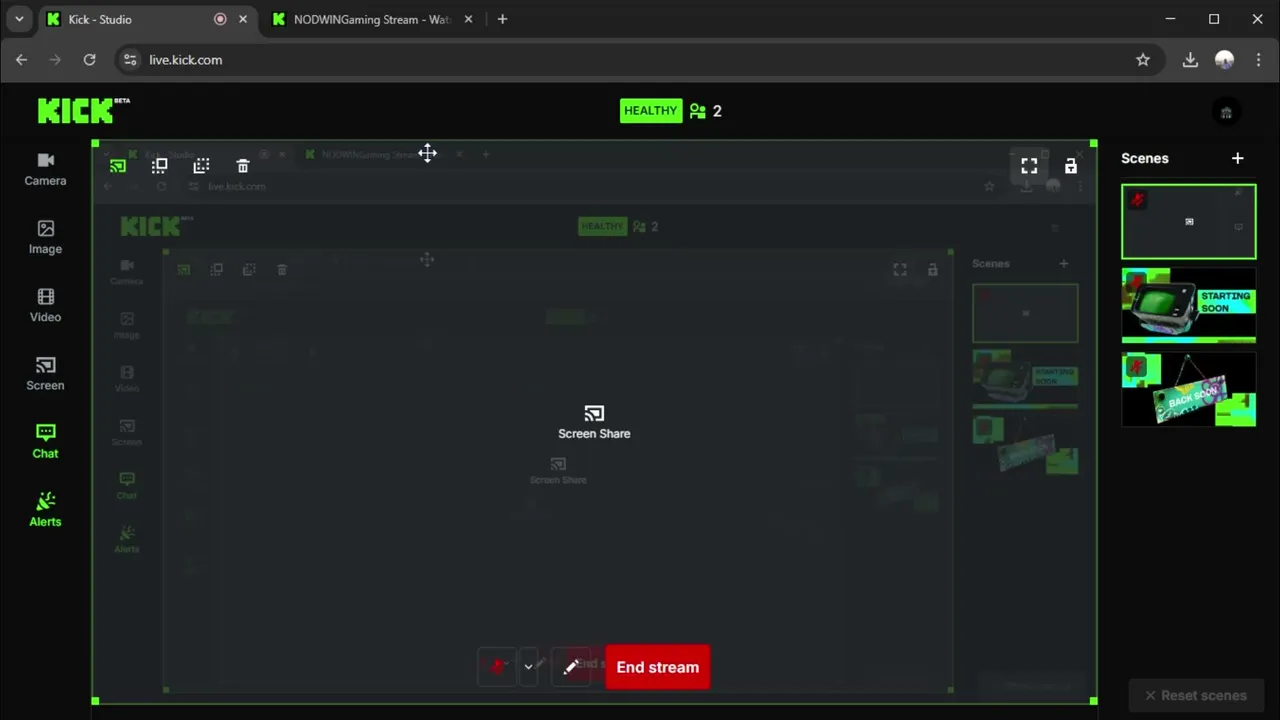Click the bottom-right green resize handle
The height and width of the screenshot is (720, 1280).
click(x=1093, y=702)
